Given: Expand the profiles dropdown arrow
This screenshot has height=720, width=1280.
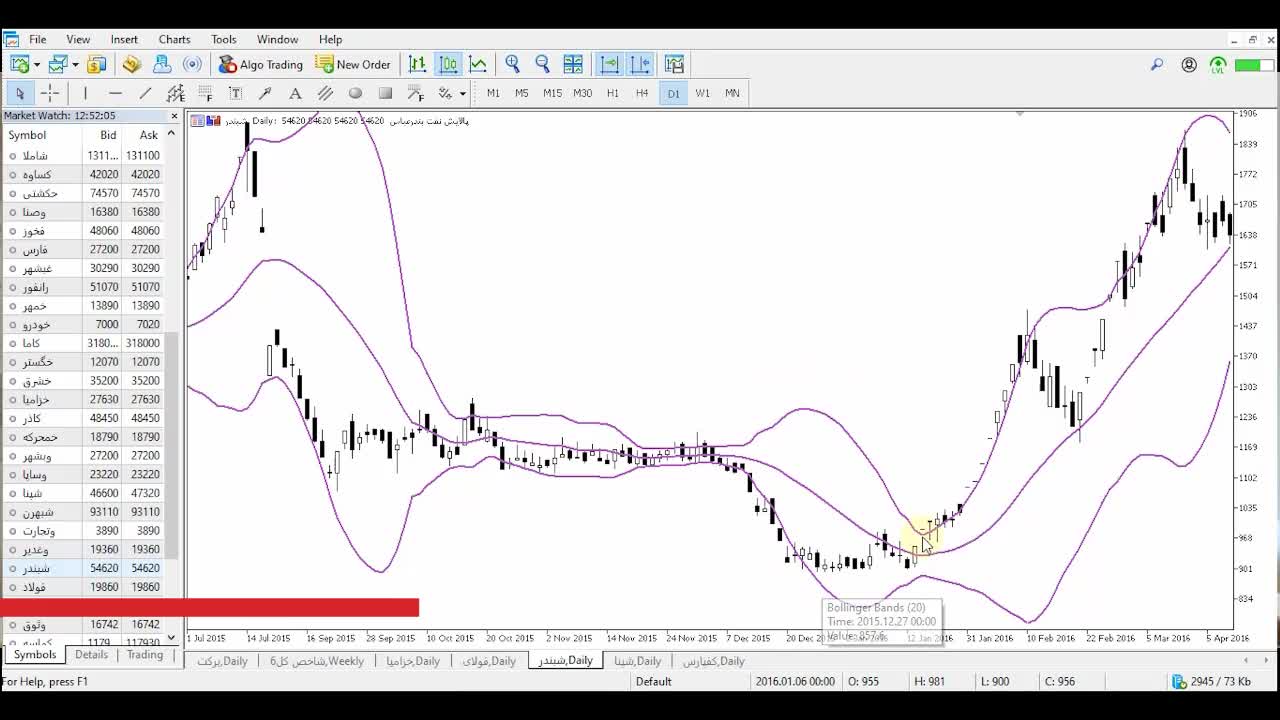Looking at the screenshot, I should point(75,65).
